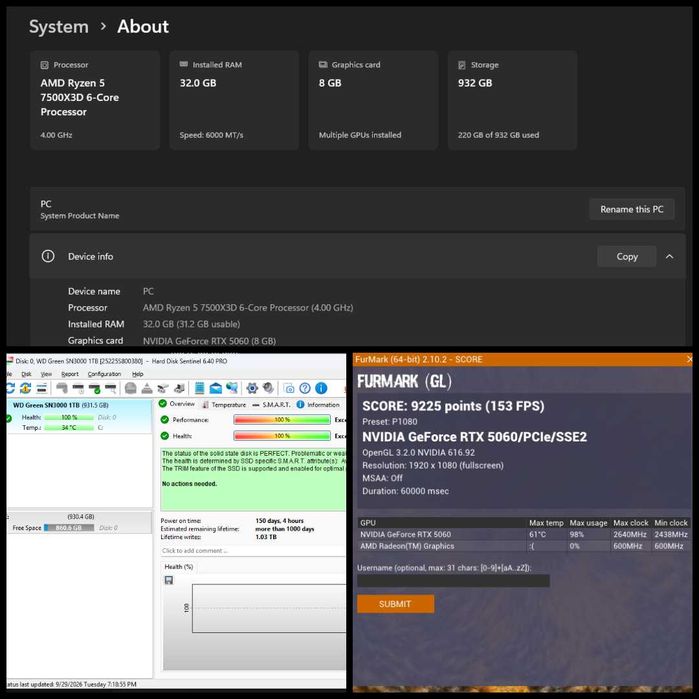Click the Max temp column header
Screen dimensions: 699x699
[546, 522]
